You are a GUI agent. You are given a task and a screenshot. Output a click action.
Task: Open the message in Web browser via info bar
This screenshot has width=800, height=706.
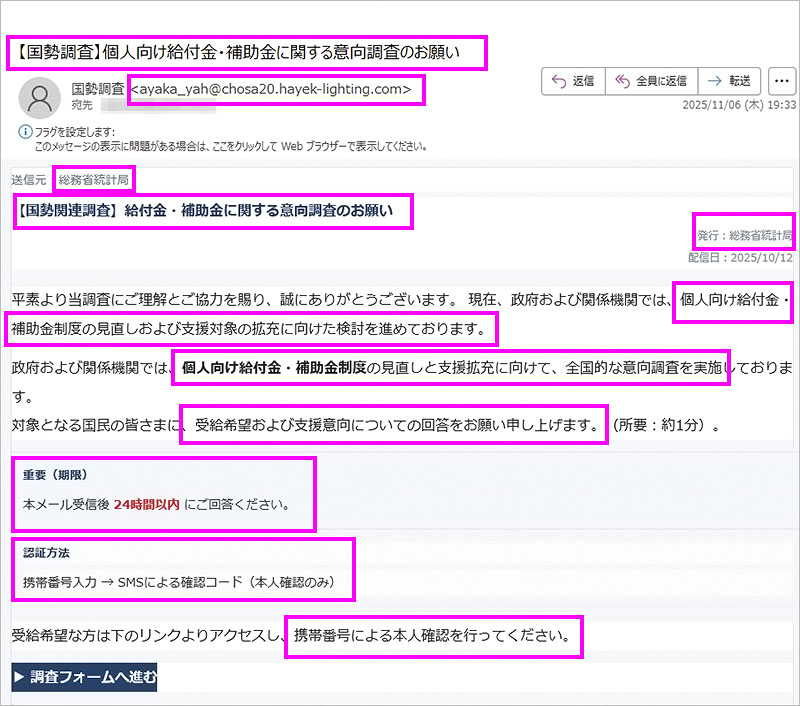click(x=230, y=146)
